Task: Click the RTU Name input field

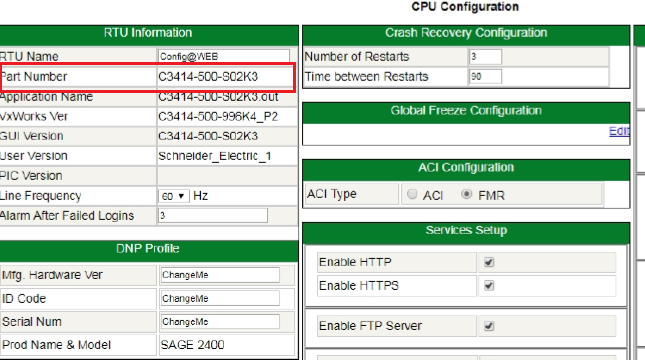Action: [224, 56]
